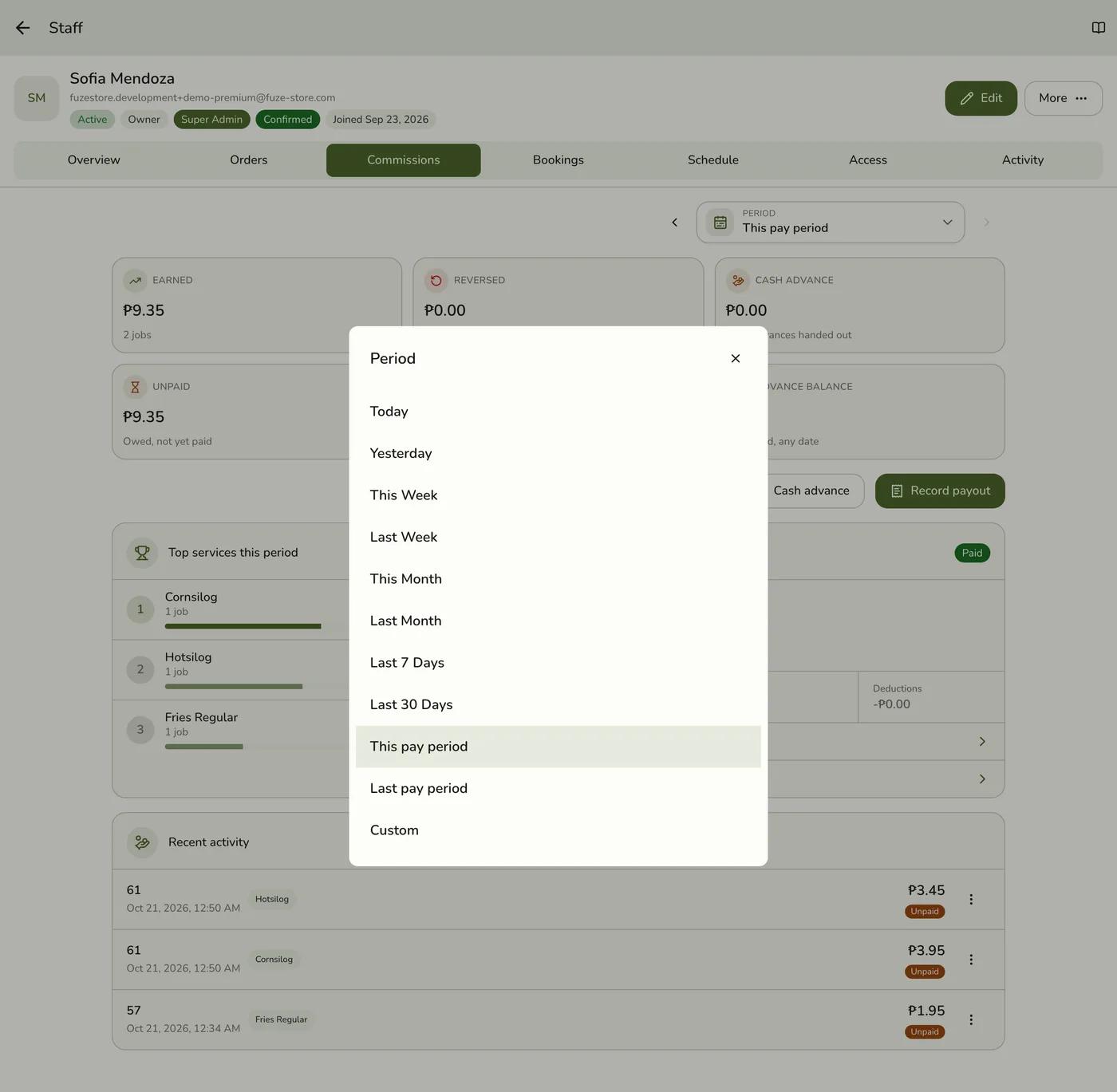Click the Recent activity hand-coin icon
The width and height of the screenshot is (1117, 1092).
pos(142,842)
